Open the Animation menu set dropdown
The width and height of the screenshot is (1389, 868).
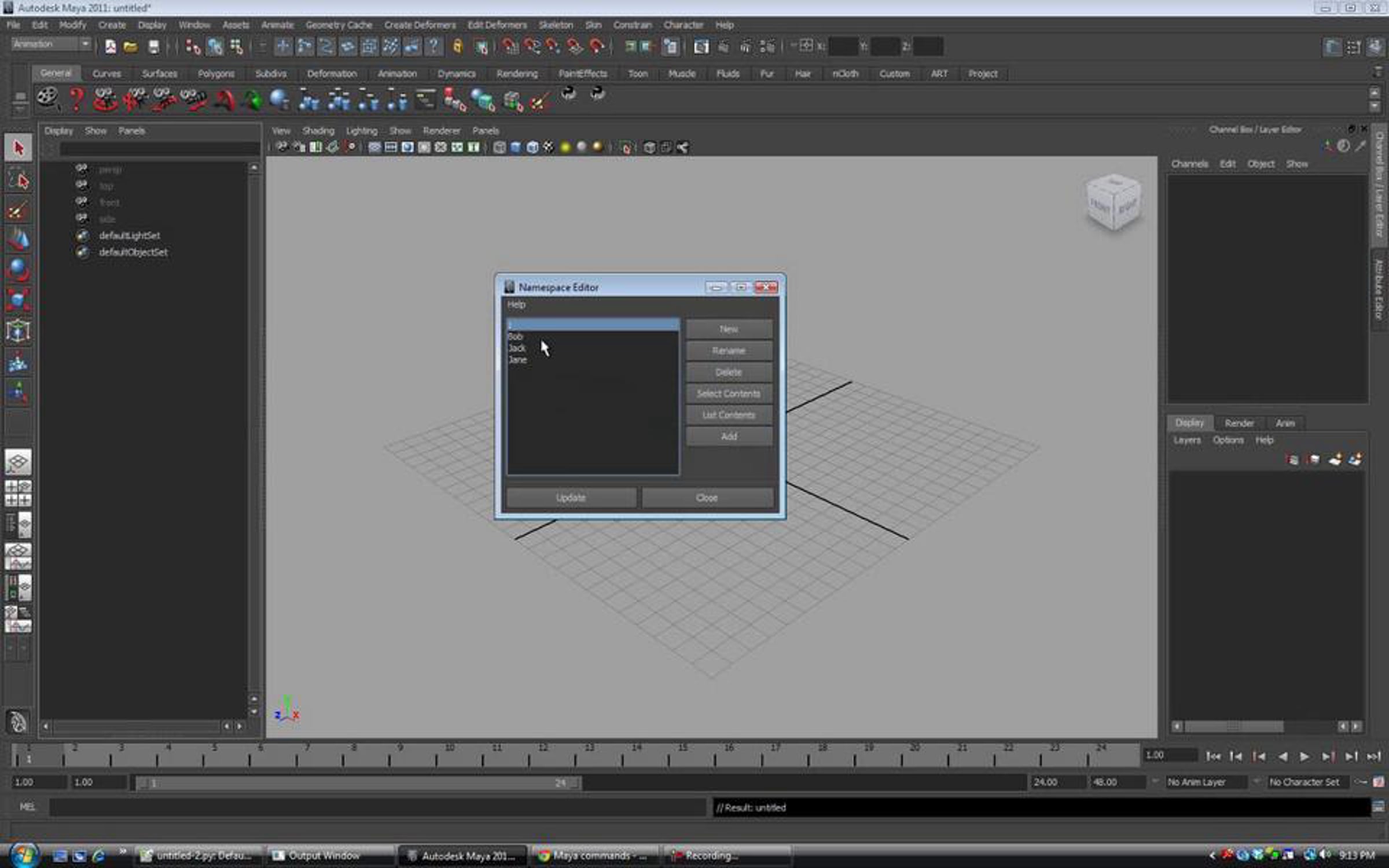51,44
